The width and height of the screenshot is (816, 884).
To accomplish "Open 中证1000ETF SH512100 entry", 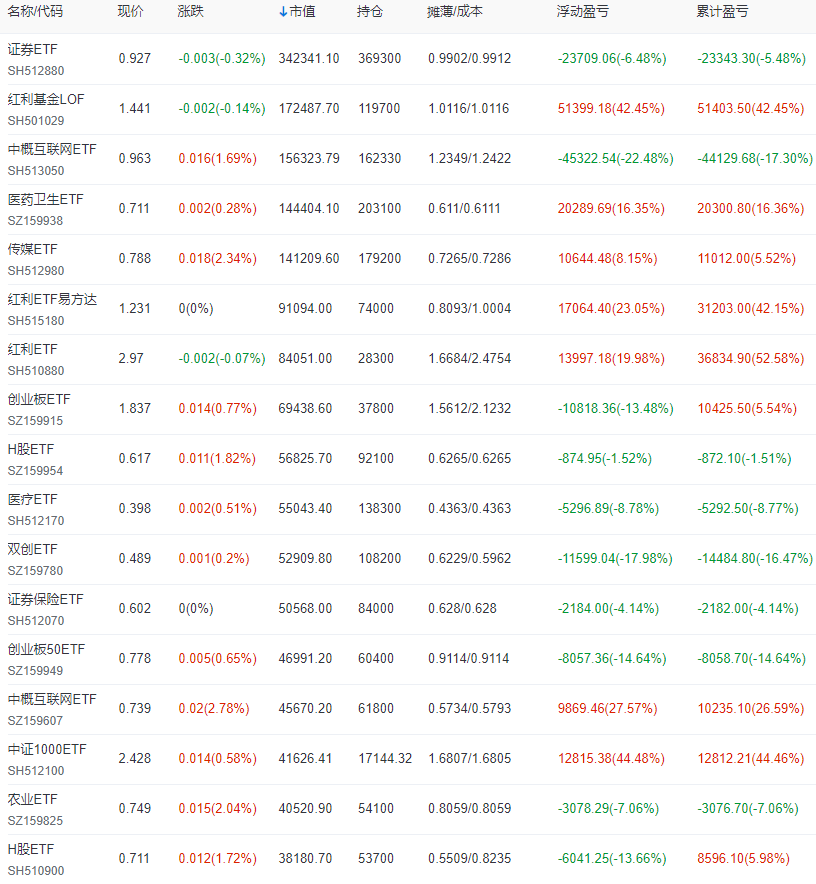I will [x=46, y=749].
